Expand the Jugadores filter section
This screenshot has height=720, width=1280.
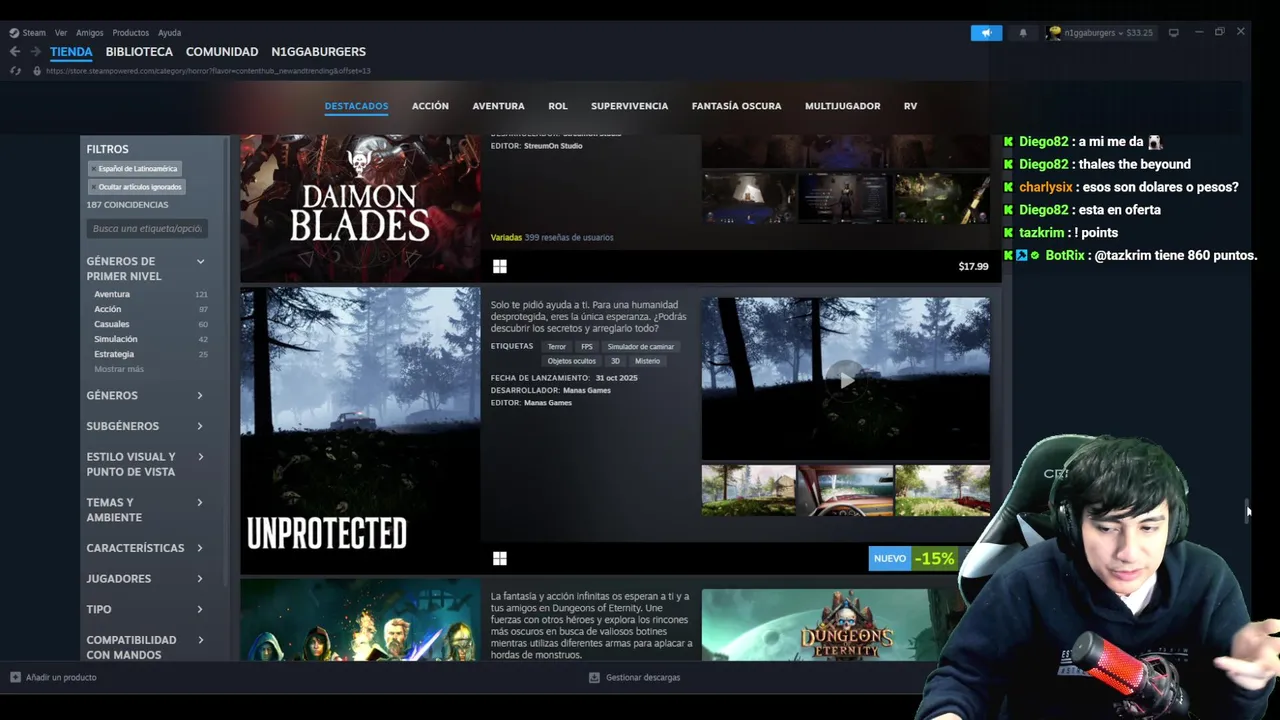[200, 579]
